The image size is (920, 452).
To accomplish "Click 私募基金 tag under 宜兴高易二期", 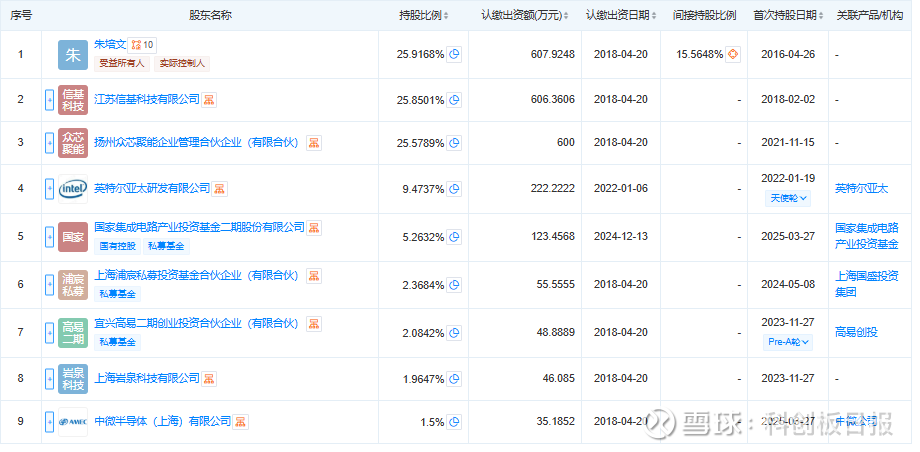I will pos(117,342).
